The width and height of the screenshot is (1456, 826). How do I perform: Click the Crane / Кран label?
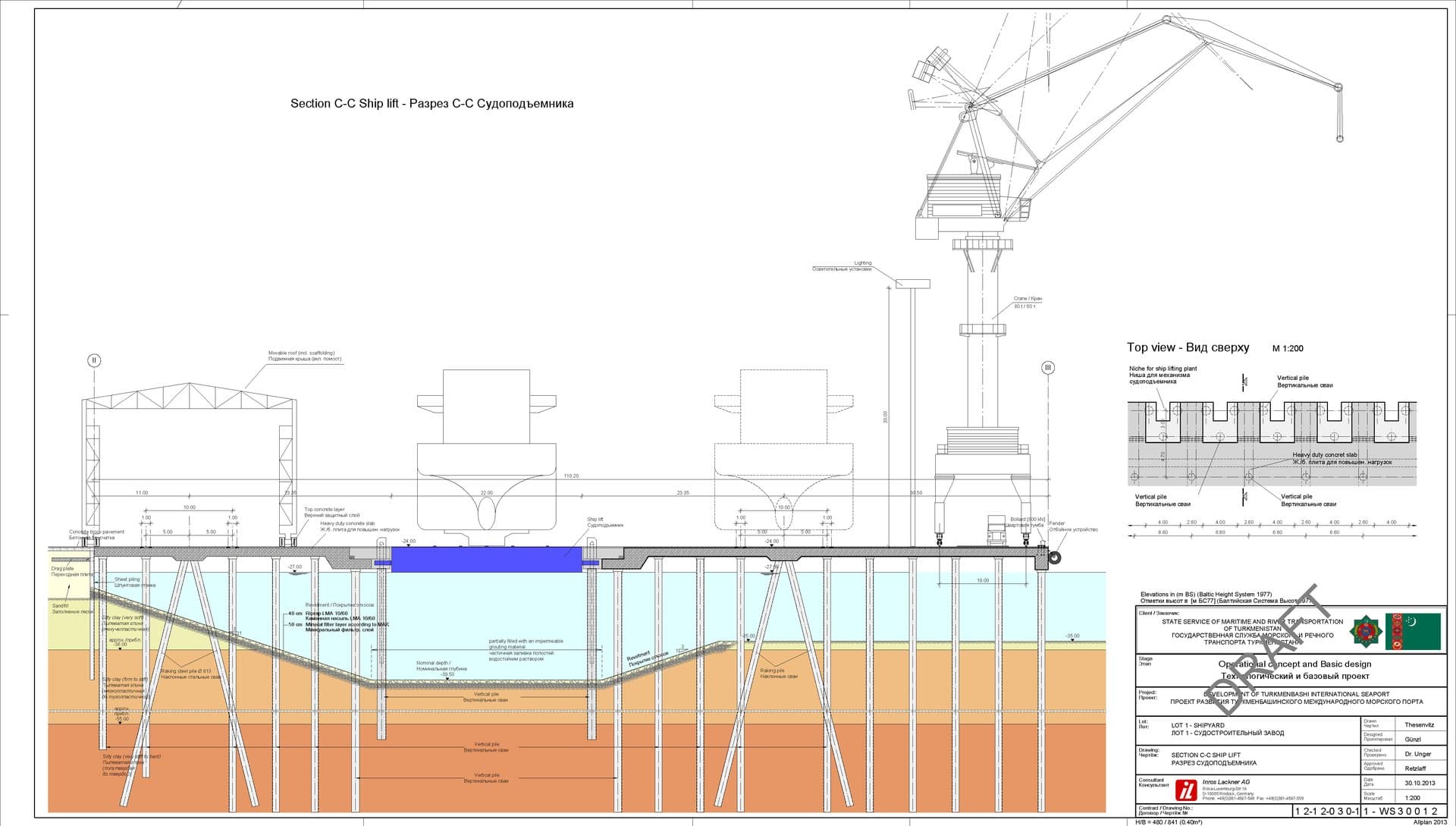click(1028, 299)
